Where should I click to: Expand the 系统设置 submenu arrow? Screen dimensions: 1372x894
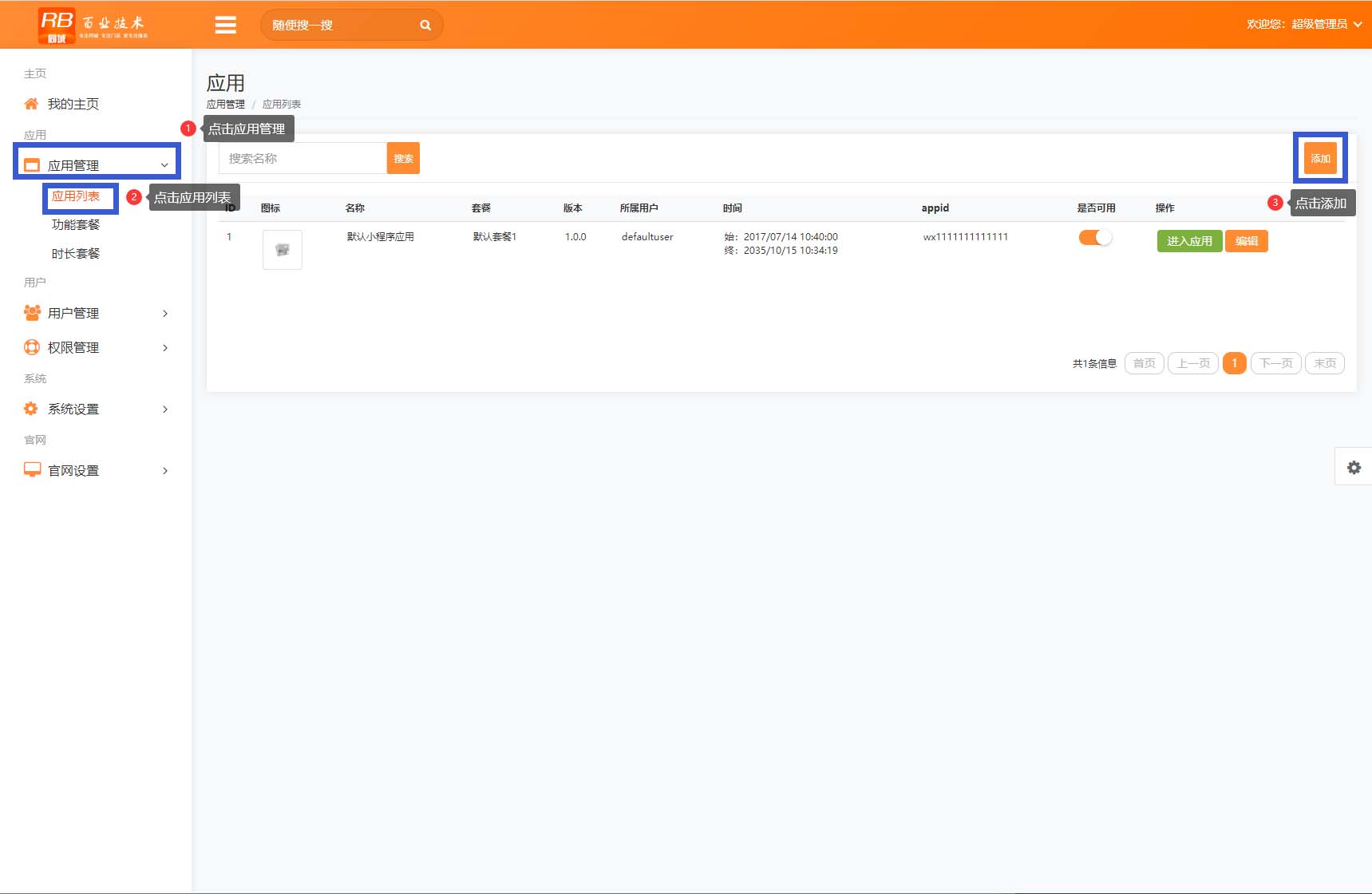(165, 409)
